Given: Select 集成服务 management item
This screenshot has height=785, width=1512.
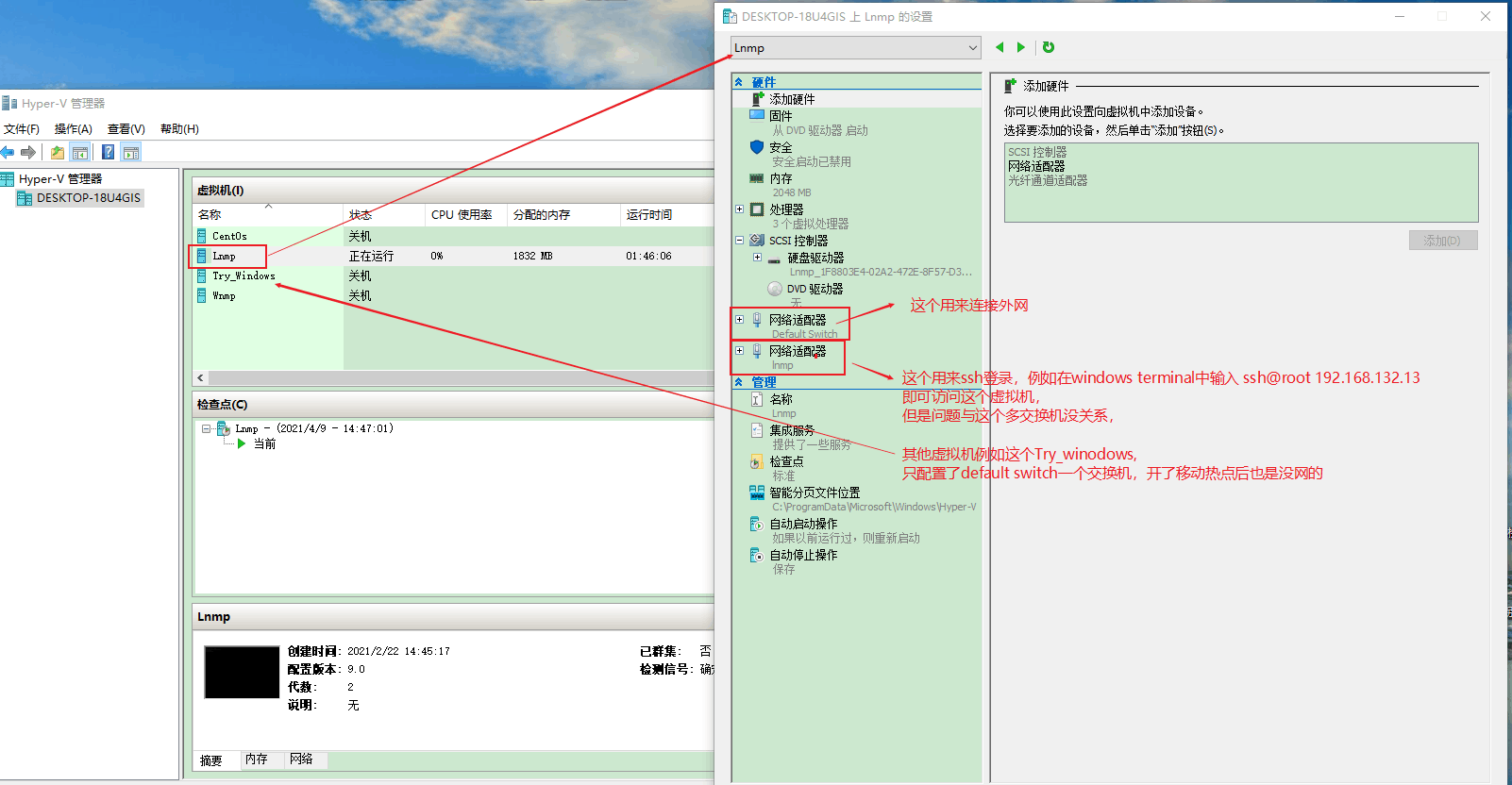Looking at the screenshot, I should coord(791,430).
